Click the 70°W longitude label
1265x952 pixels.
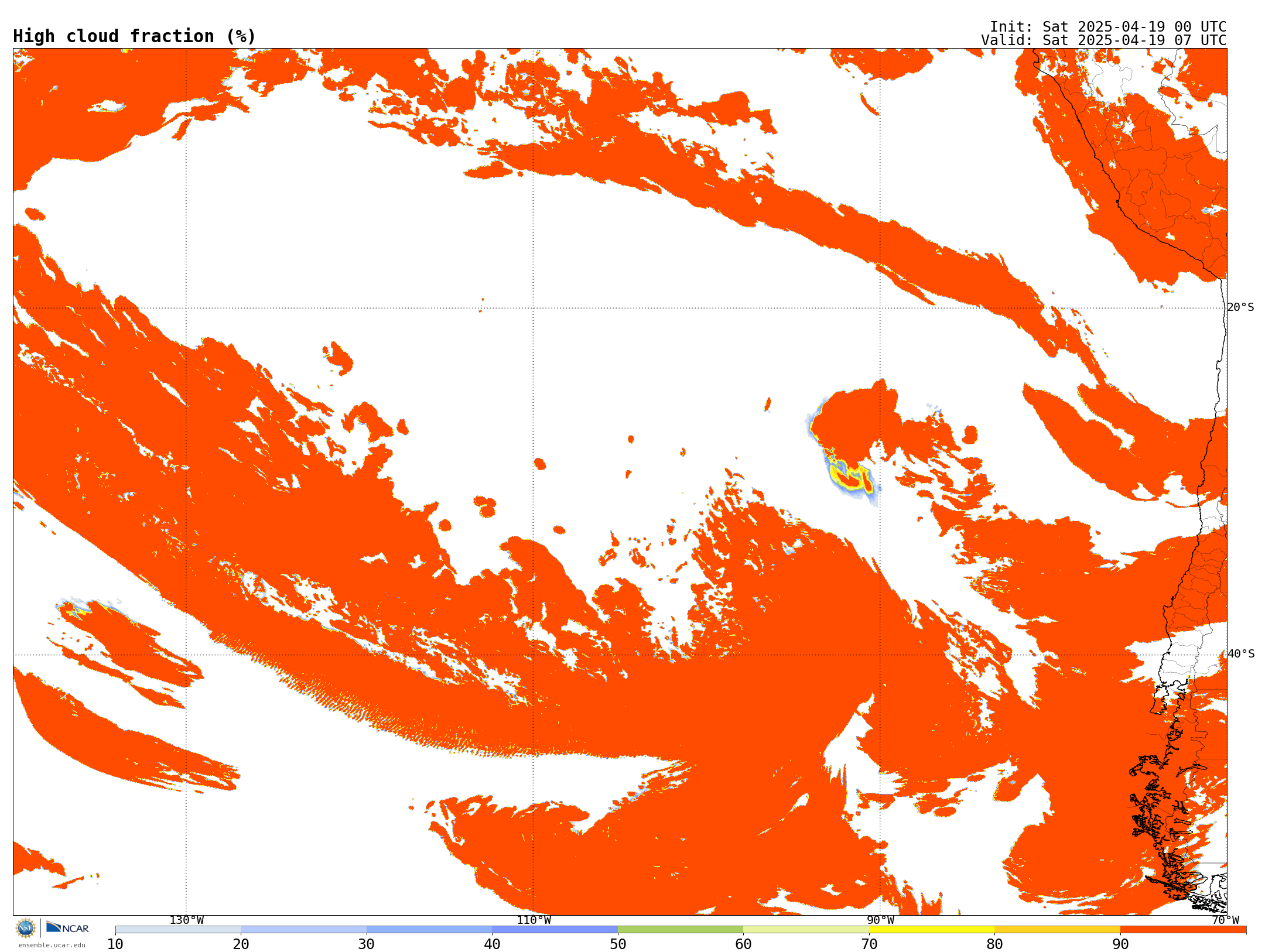point(1225,920)
